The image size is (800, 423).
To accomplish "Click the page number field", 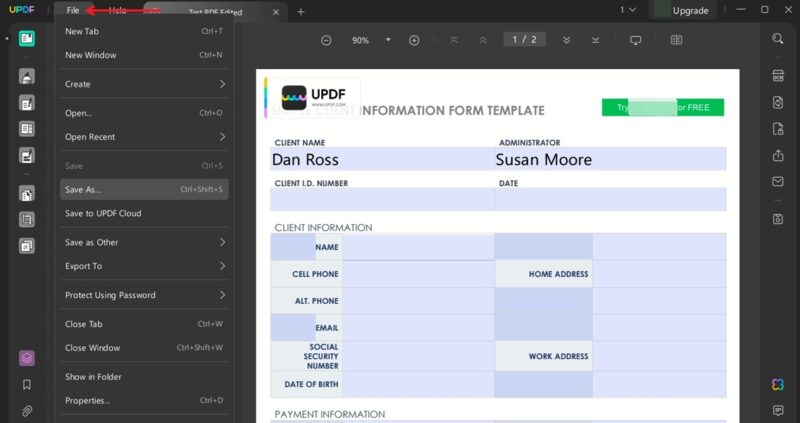I will (x=524, y=39).
